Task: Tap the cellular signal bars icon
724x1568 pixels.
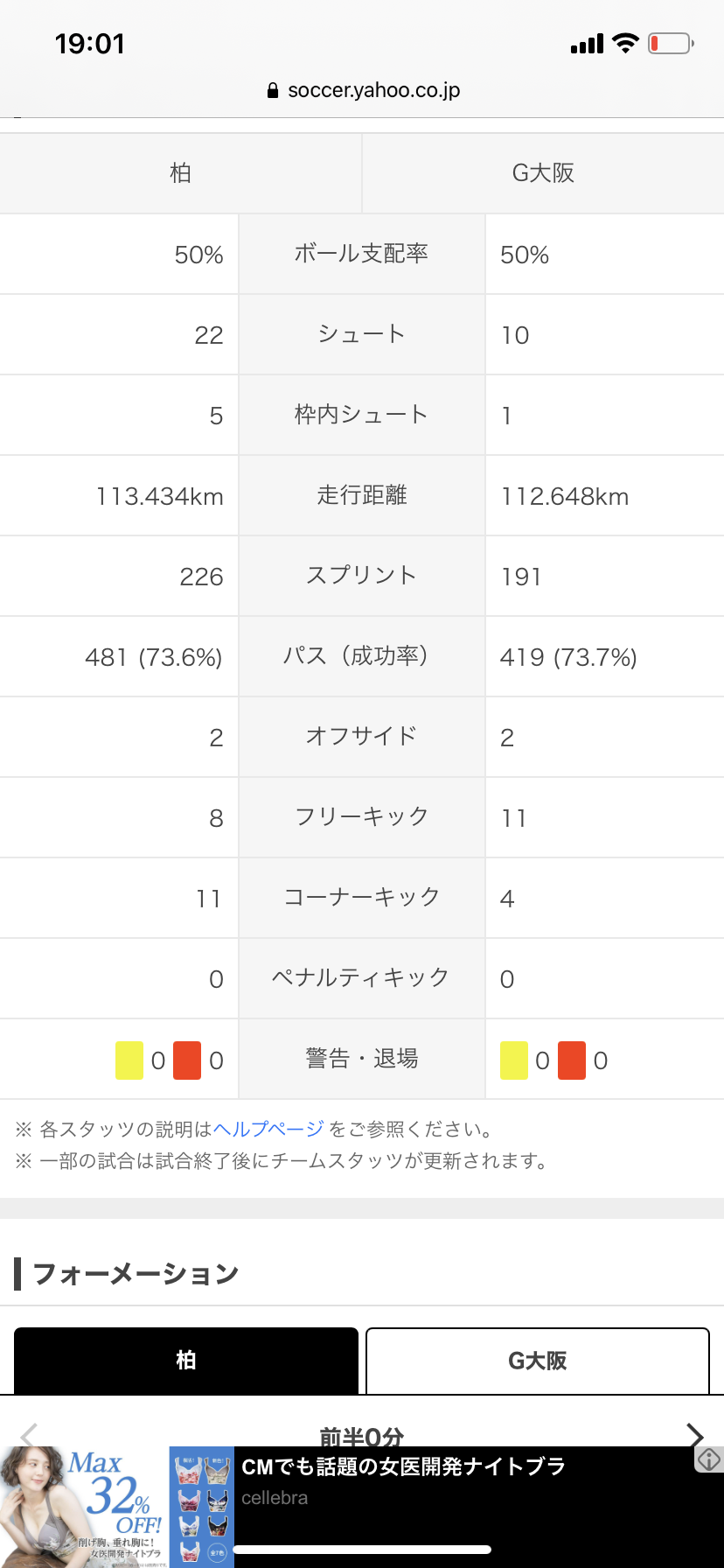Action: (587, 44)
